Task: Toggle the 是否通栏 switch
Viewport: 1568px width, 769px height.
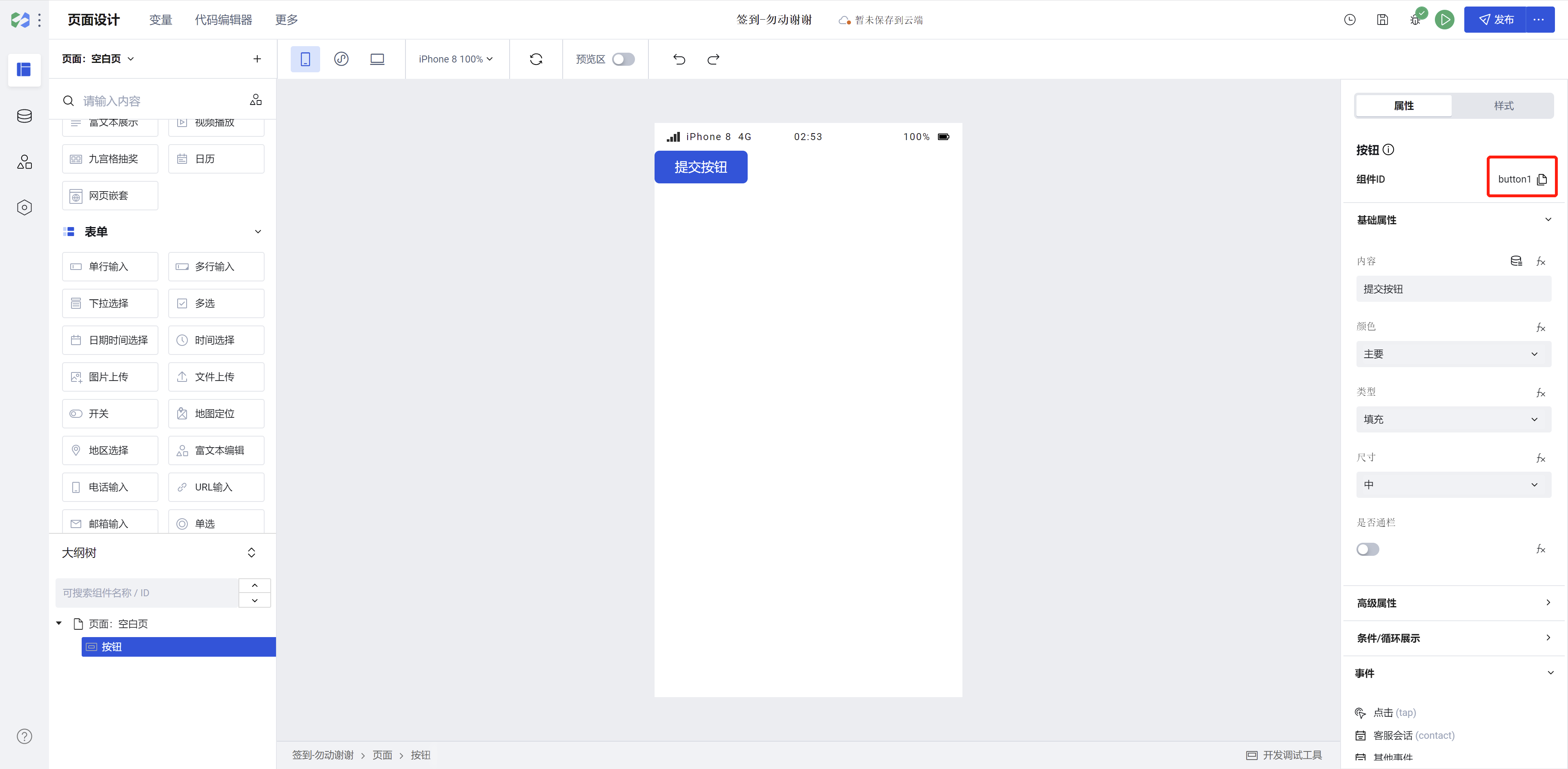Action: pyautogui.click(x=1368, y=549)
